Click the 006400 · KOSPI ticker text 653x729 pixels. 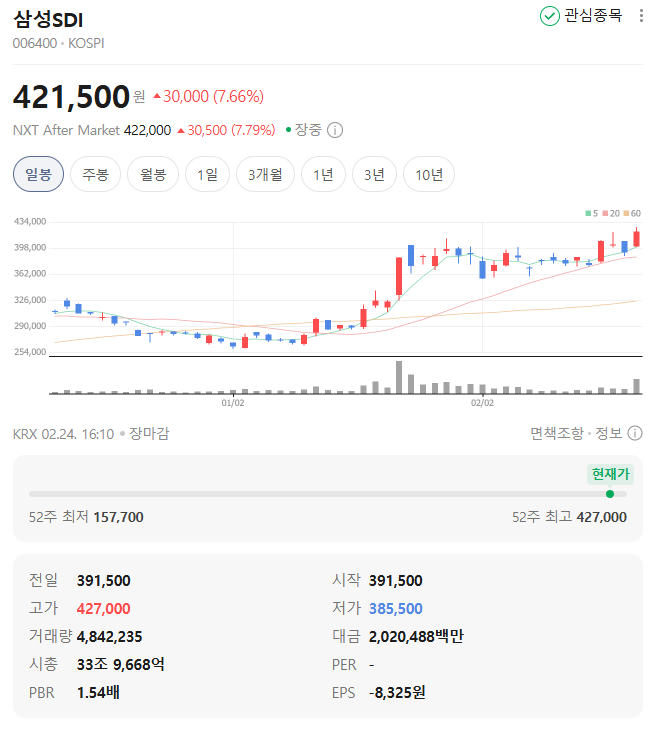click(x=59, y=43)
